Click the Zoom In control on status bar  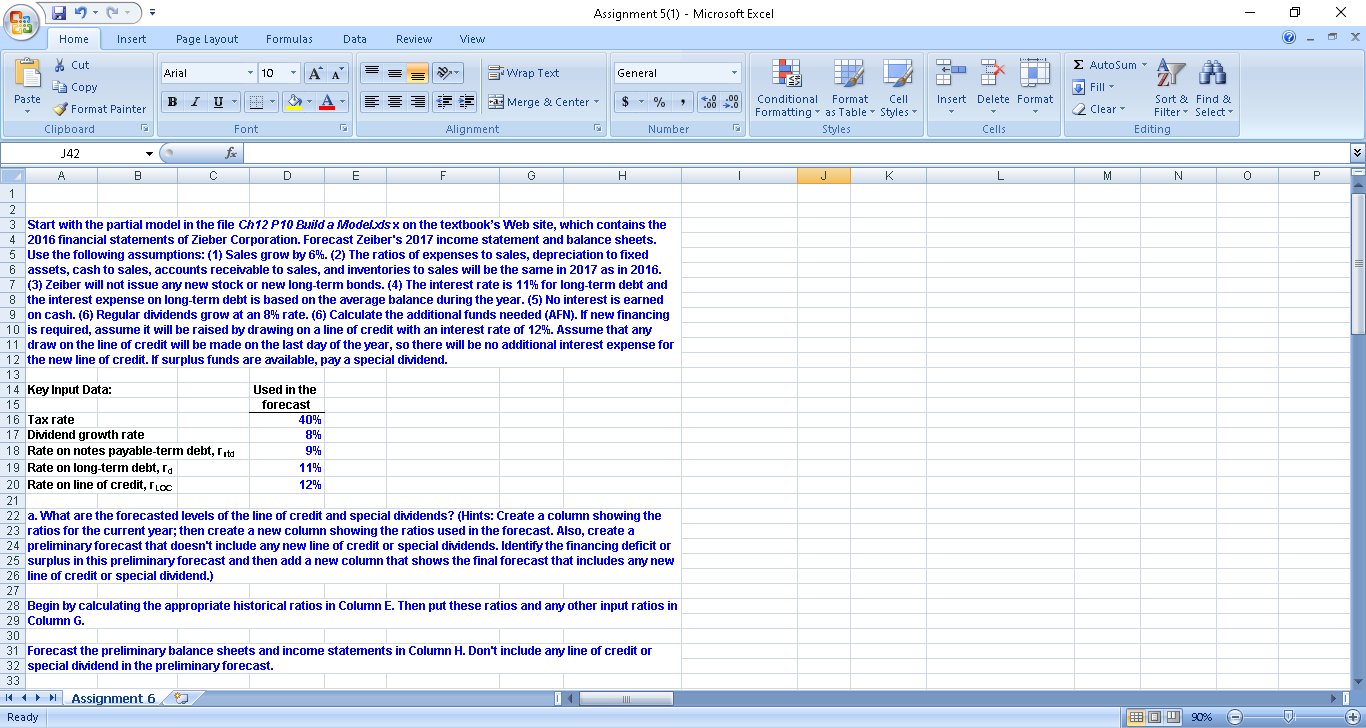point(1353,716)
